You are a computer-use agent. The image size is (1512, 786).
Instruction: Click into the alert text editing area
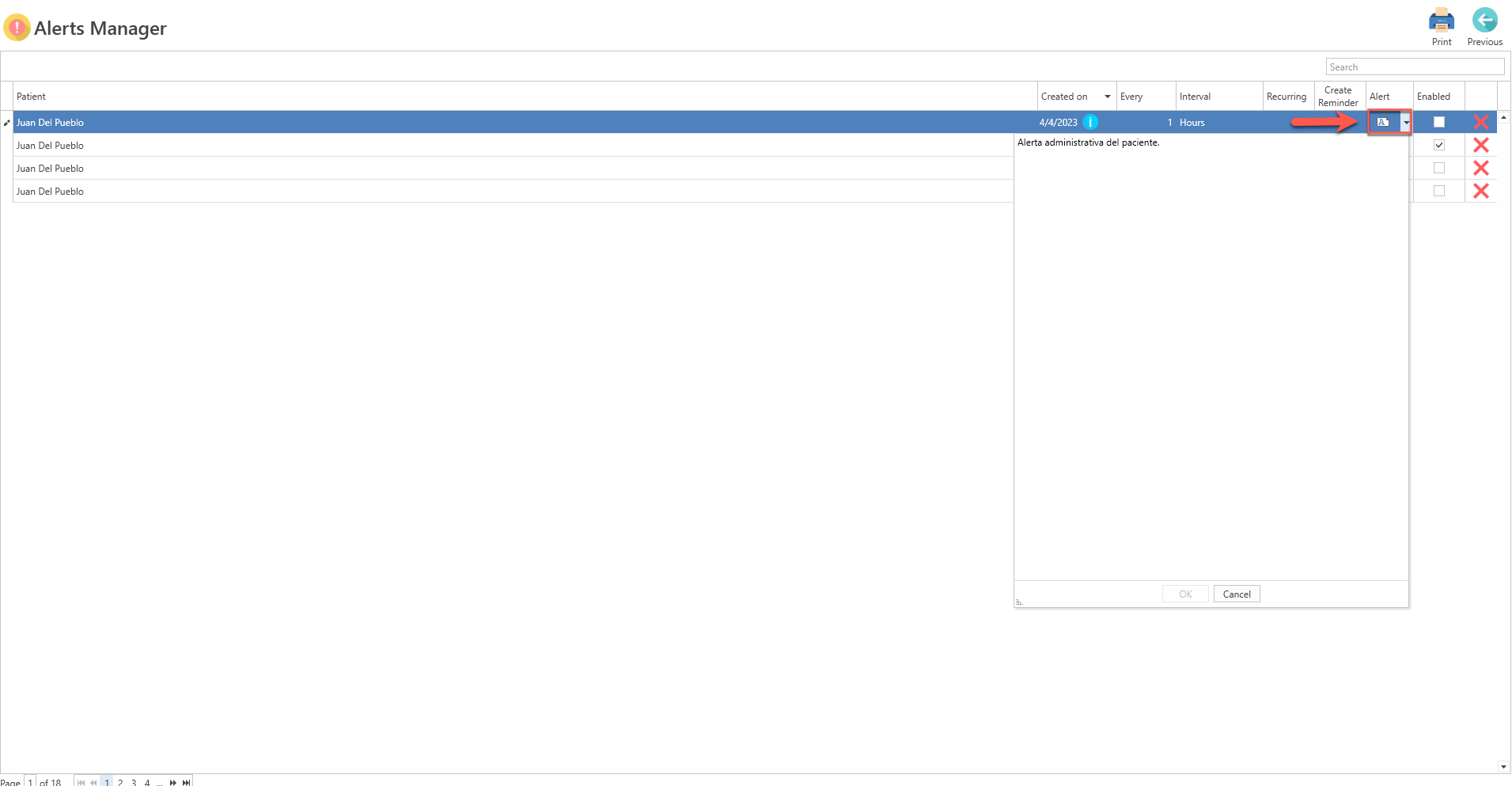1211,358
